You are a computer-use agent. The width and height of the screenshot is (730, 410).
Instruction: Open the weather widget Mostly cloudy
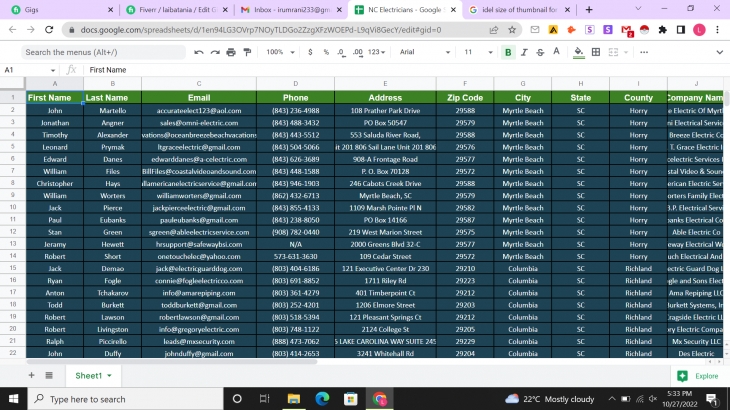(x=550, y=399)
